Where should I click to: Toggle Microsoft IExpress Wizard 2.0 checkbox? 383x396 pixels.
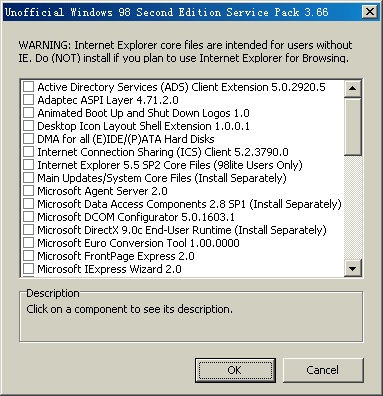tap(28, 269)
